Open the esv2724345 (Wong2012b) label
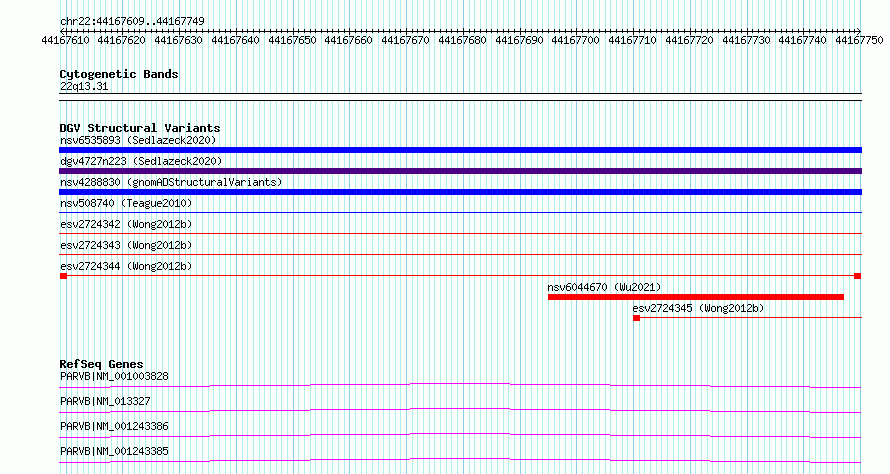890x474 pixels. [x=698, y=308]
